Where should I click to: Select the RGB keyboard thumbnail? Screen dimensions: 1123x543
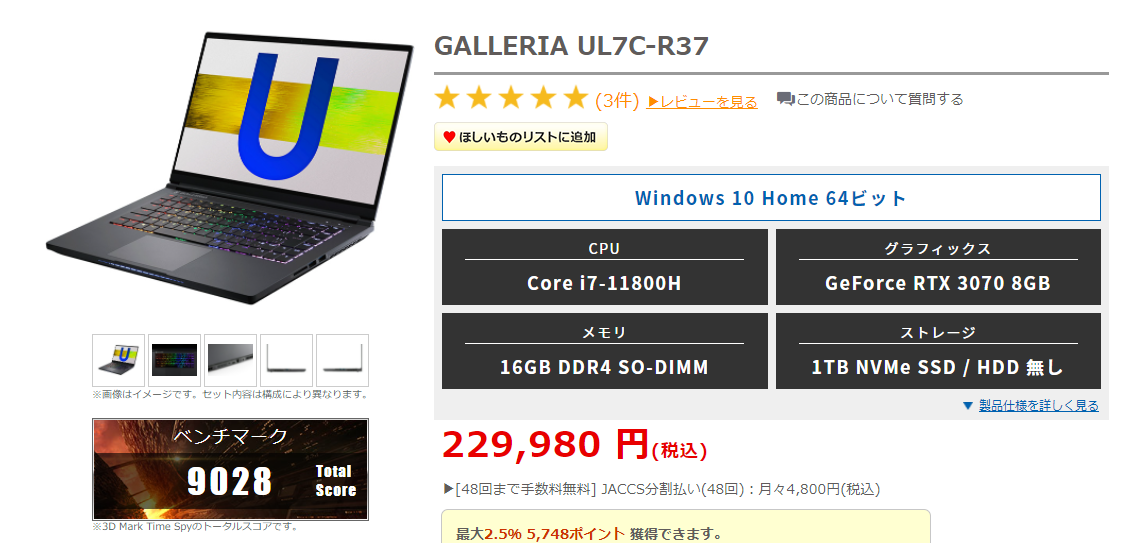pyautogui.click(x=174, y=360)
